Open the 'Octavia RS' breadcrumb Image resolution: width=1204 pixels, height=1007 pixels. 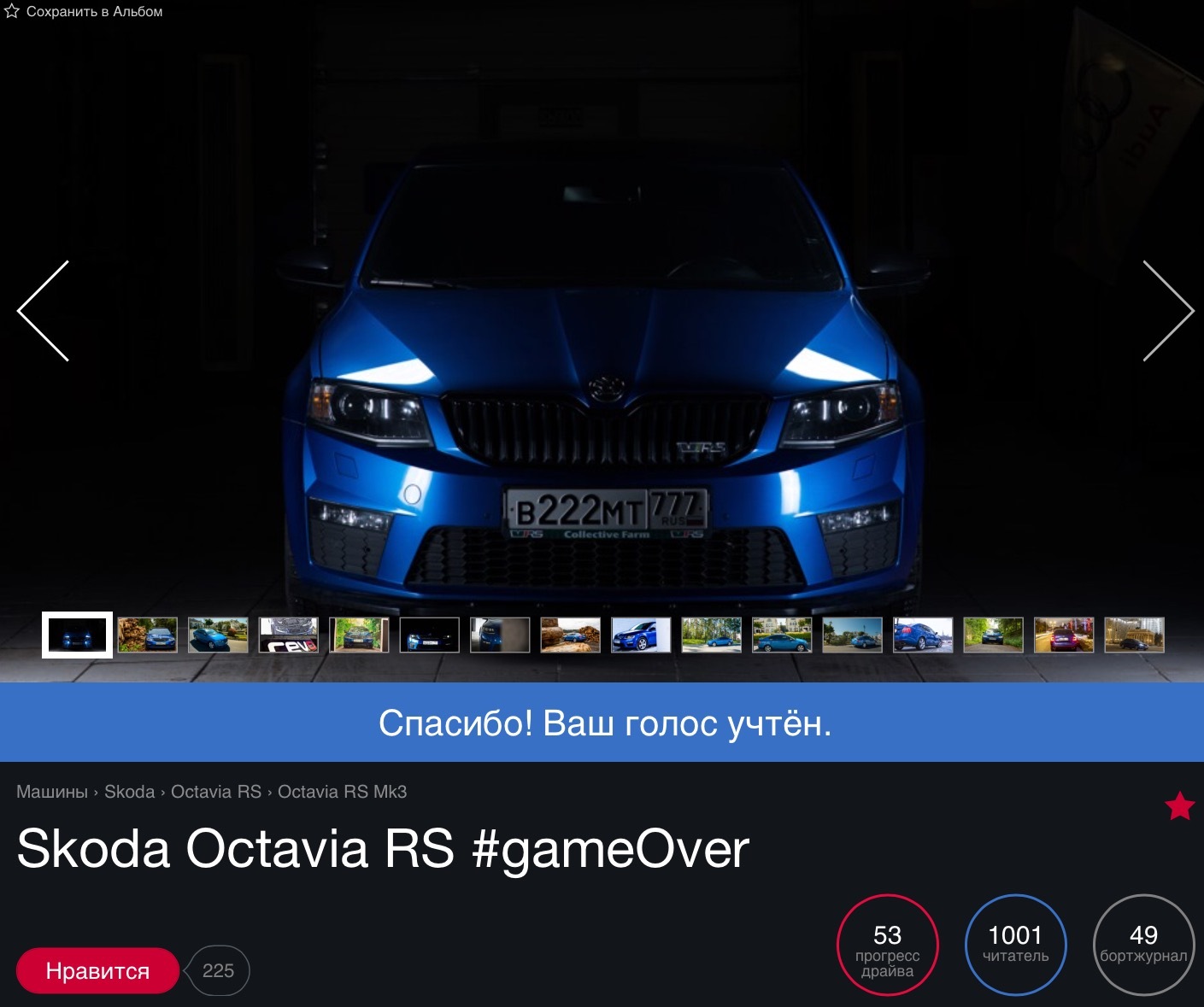coord(216,792)
